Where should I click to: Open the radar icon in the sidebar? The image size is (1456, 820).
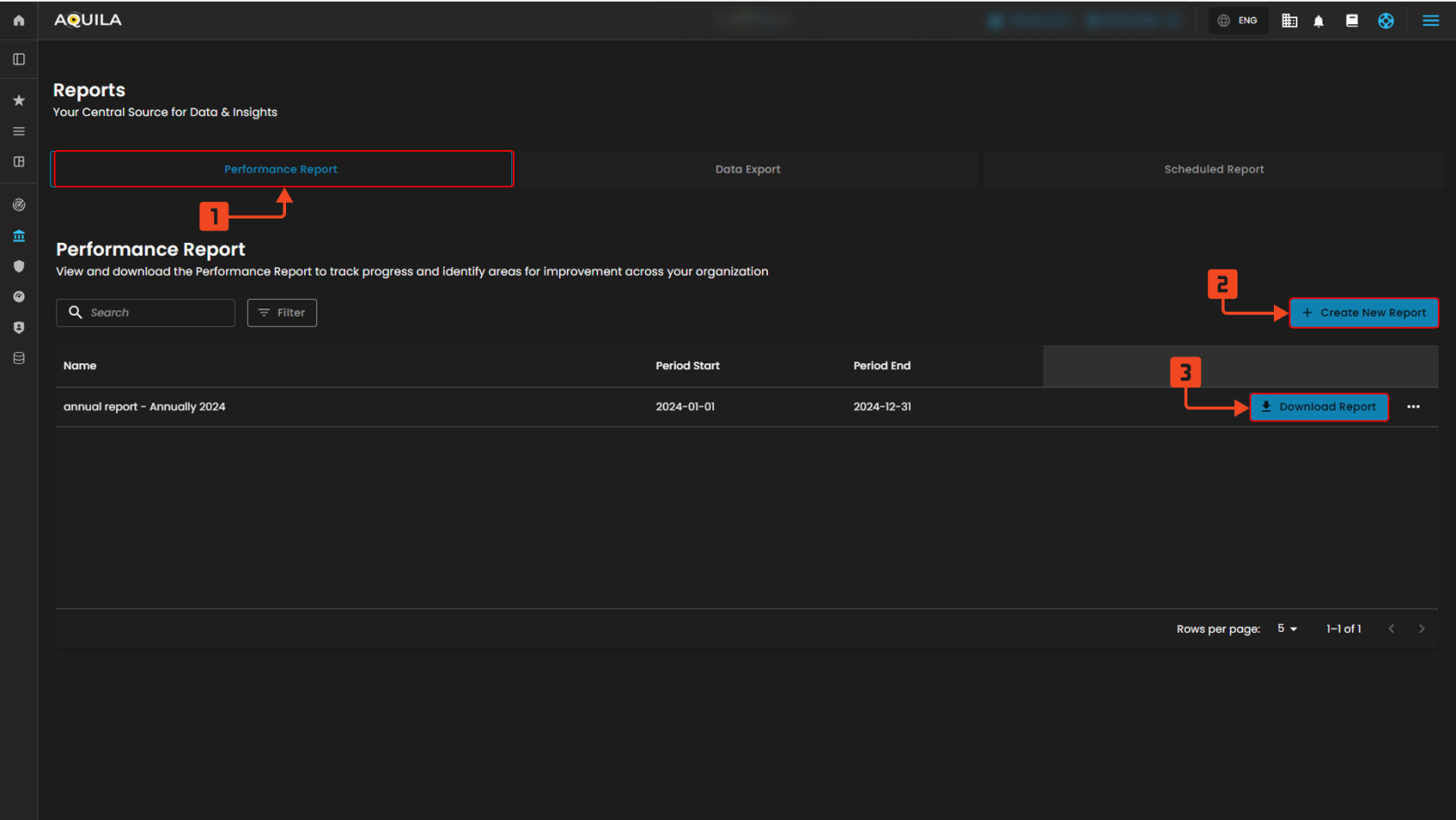coord(18,205)
